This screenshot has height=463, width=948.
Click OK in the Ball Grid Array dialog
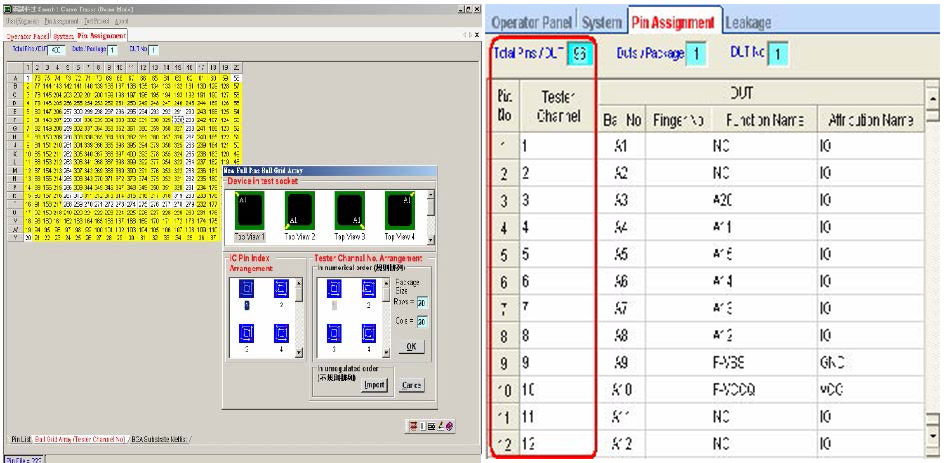(410, 346)
